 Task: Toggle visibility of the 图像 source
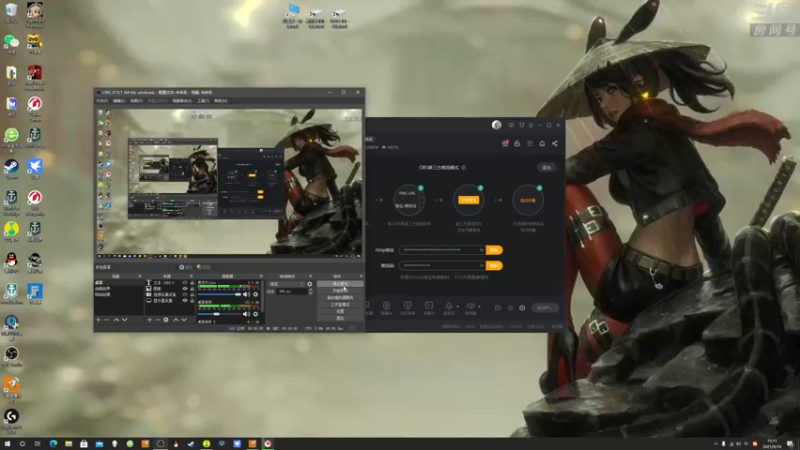[185, 289]
